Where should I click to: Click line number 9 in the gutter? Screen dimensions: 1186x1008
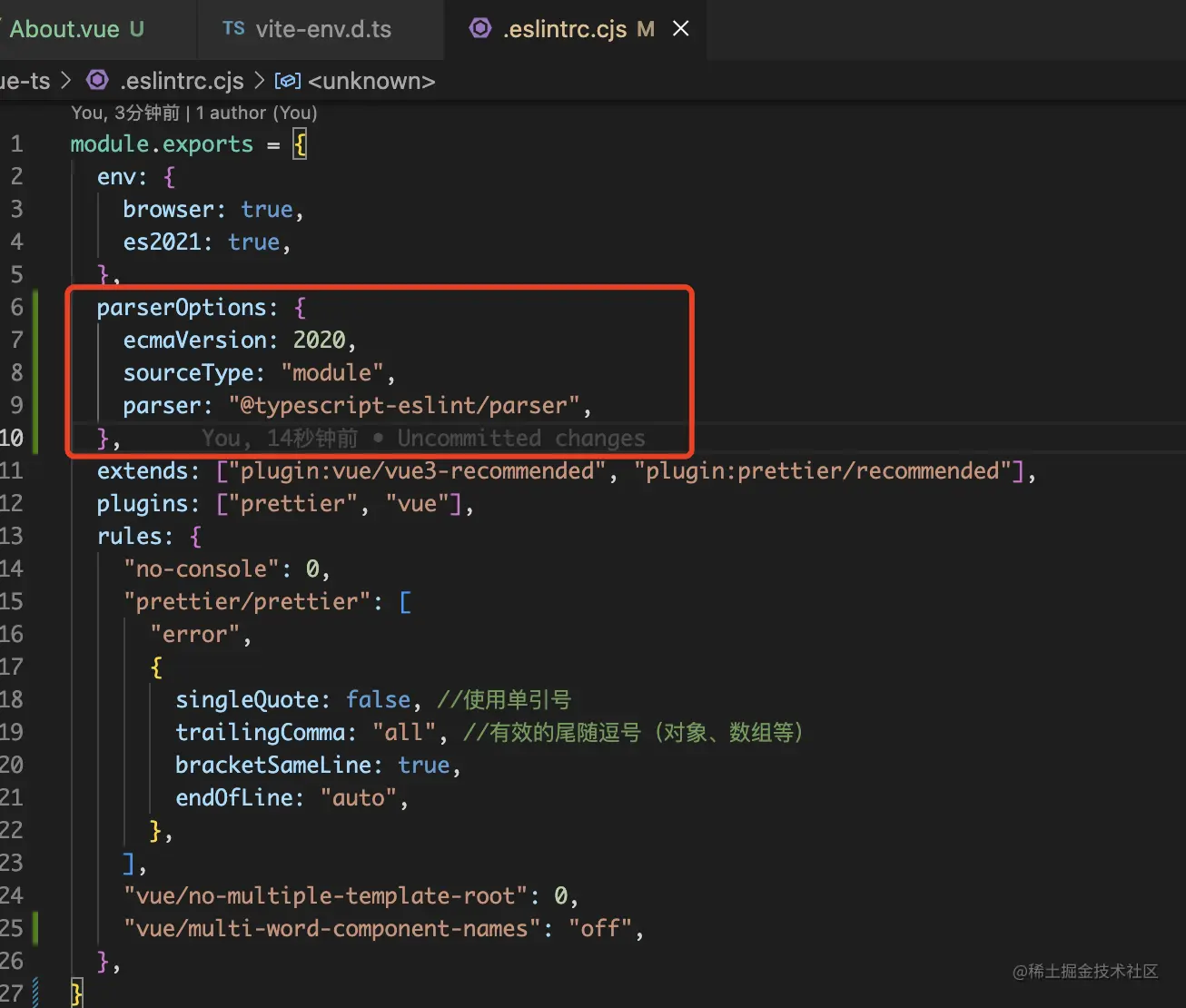pos(16,406)
